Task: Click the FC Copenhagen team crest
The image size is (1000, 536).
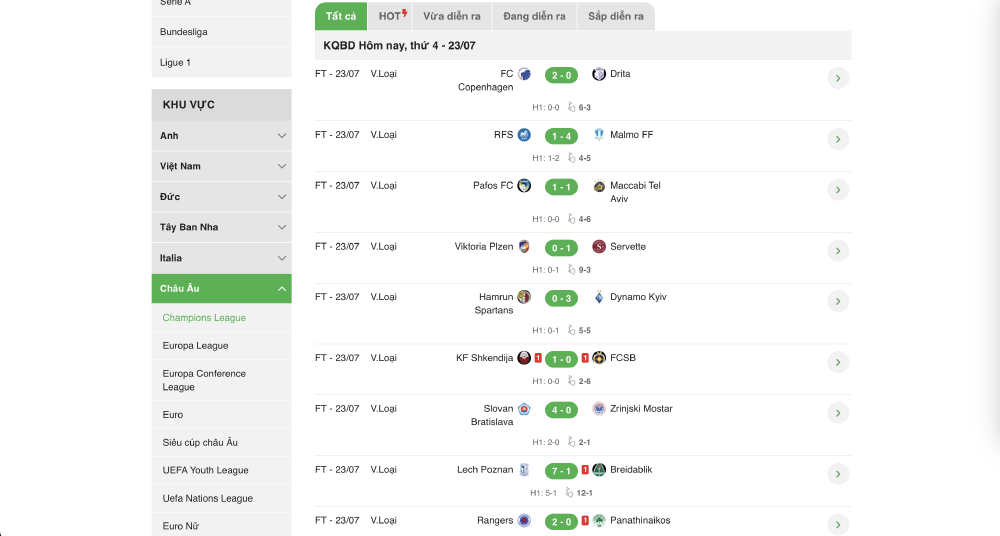Action: [x=524, y=74]
